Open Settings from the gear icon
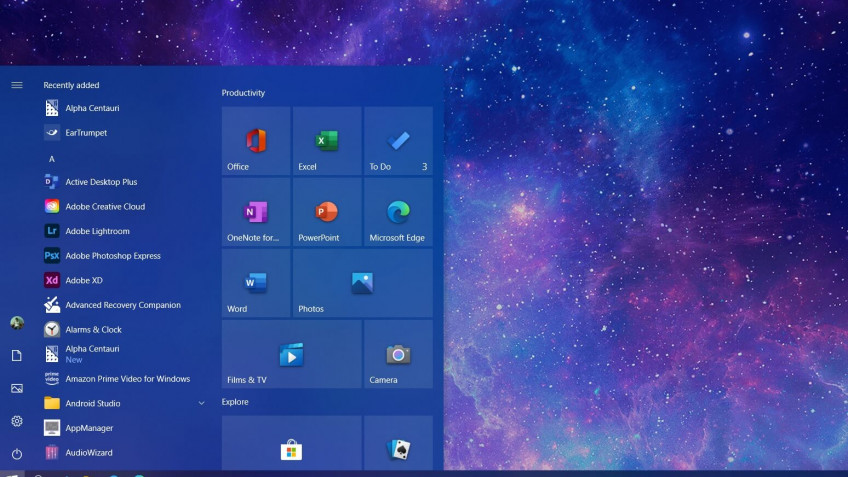 coord(17,421)
